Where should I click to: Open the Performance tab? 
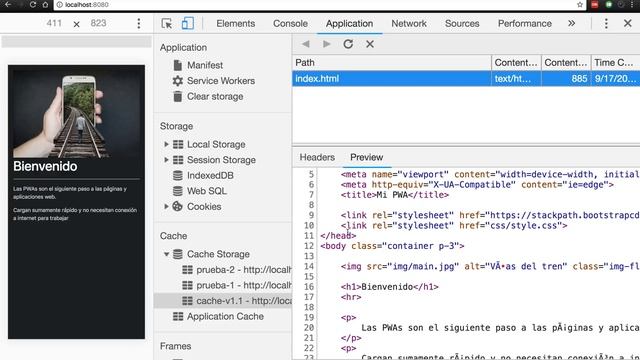click(x=524, y=24)
